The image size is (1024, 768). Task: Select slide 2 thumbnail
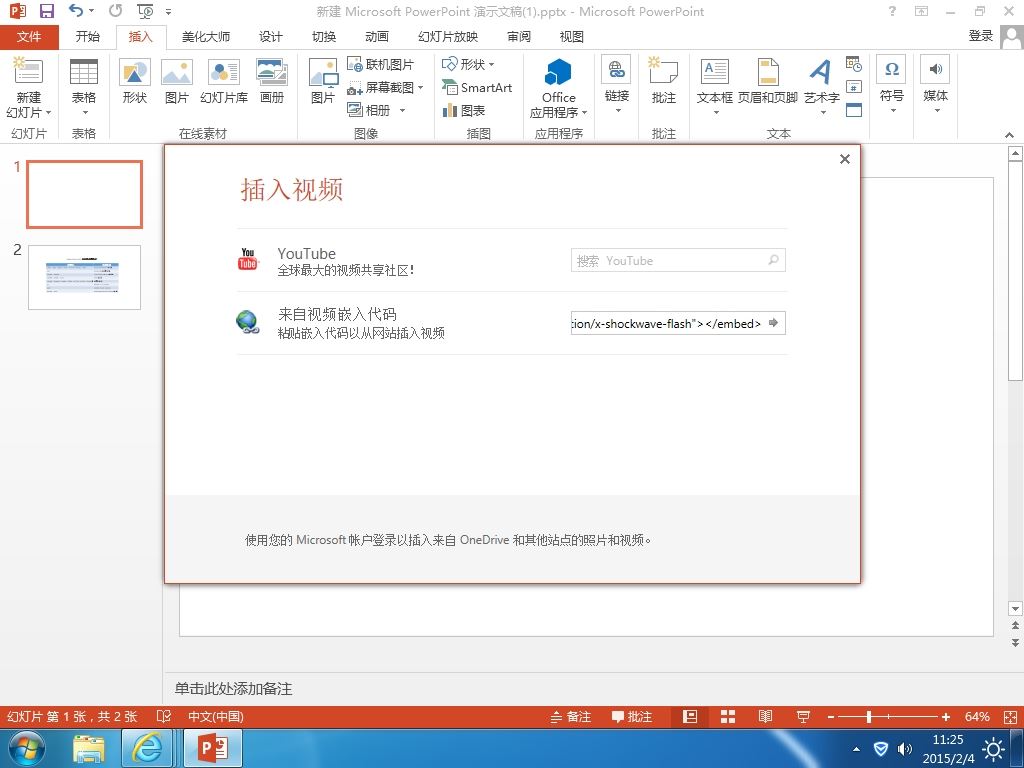click(x=84, y=277)
